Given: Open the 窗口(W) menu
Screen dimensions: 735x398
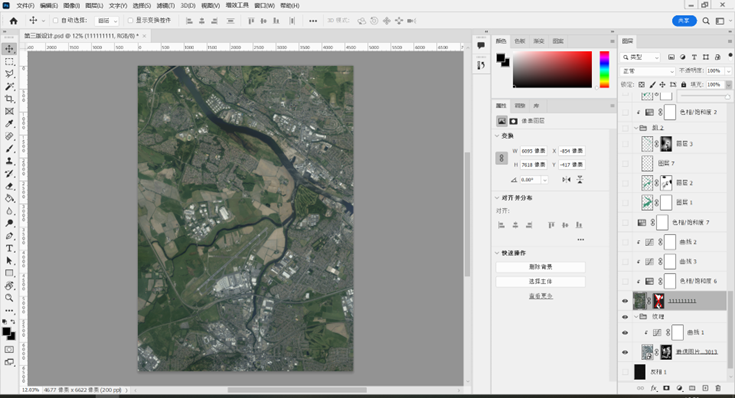Looking at the screenshot, I should (x=264, y=6).
